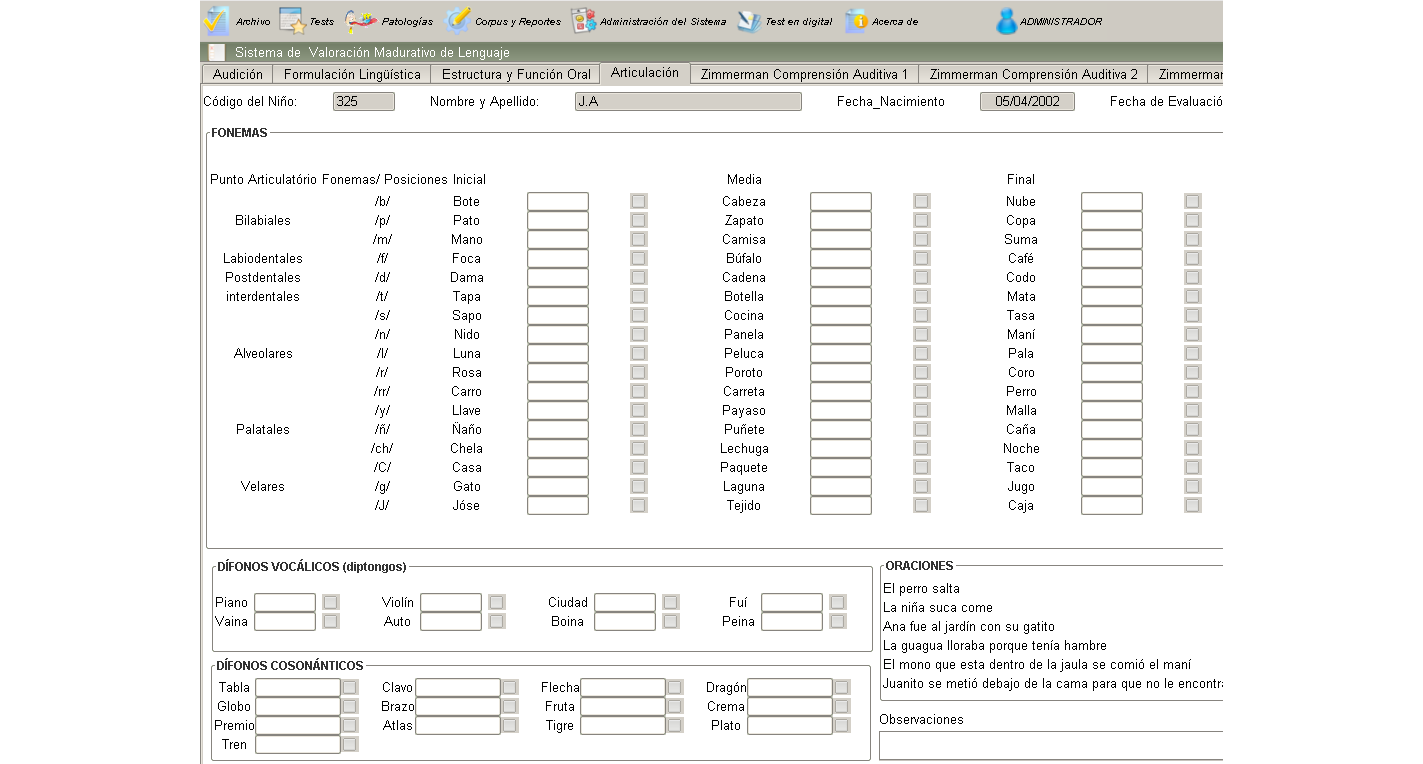Viewport: 1423px width, 764px height.
Task: Click the Patologías toolbar icon
Action: (361, 21)
